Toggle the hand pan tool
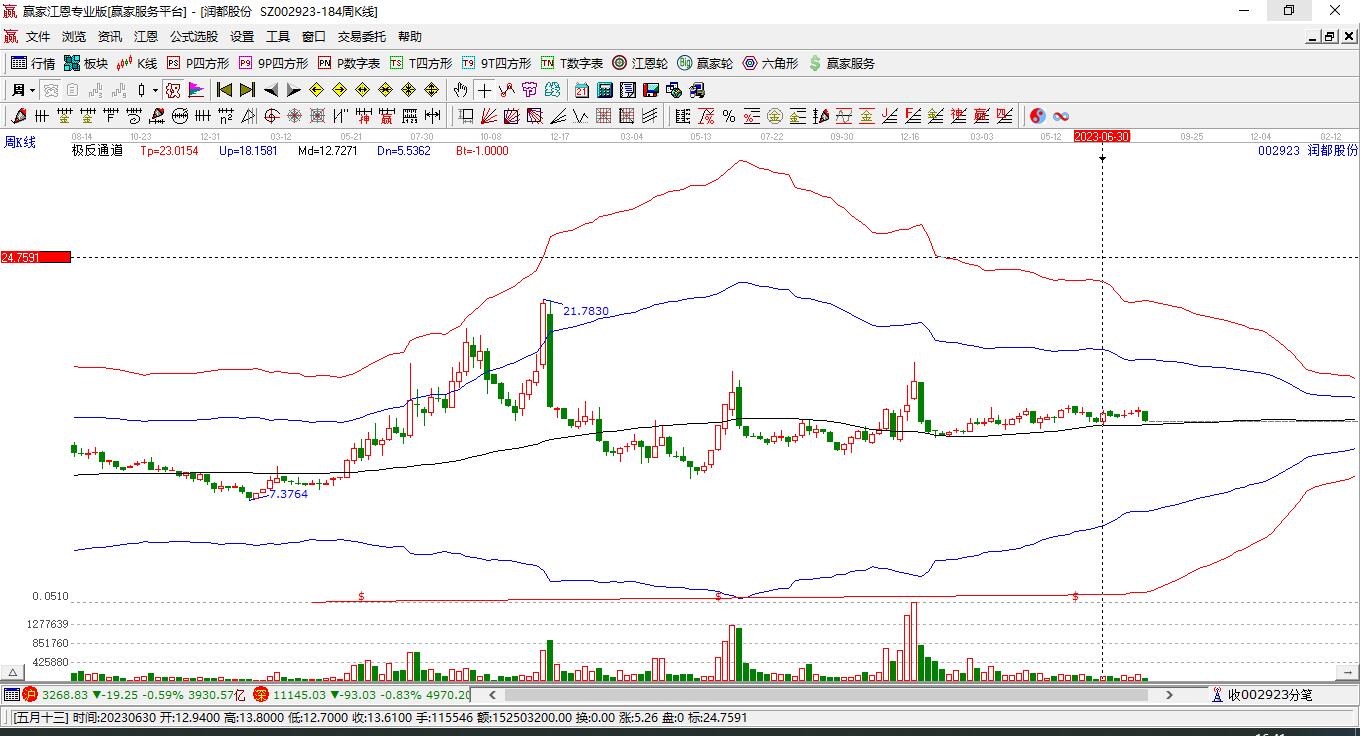This screenshot has height=736, width=1360. pos(461,90)
